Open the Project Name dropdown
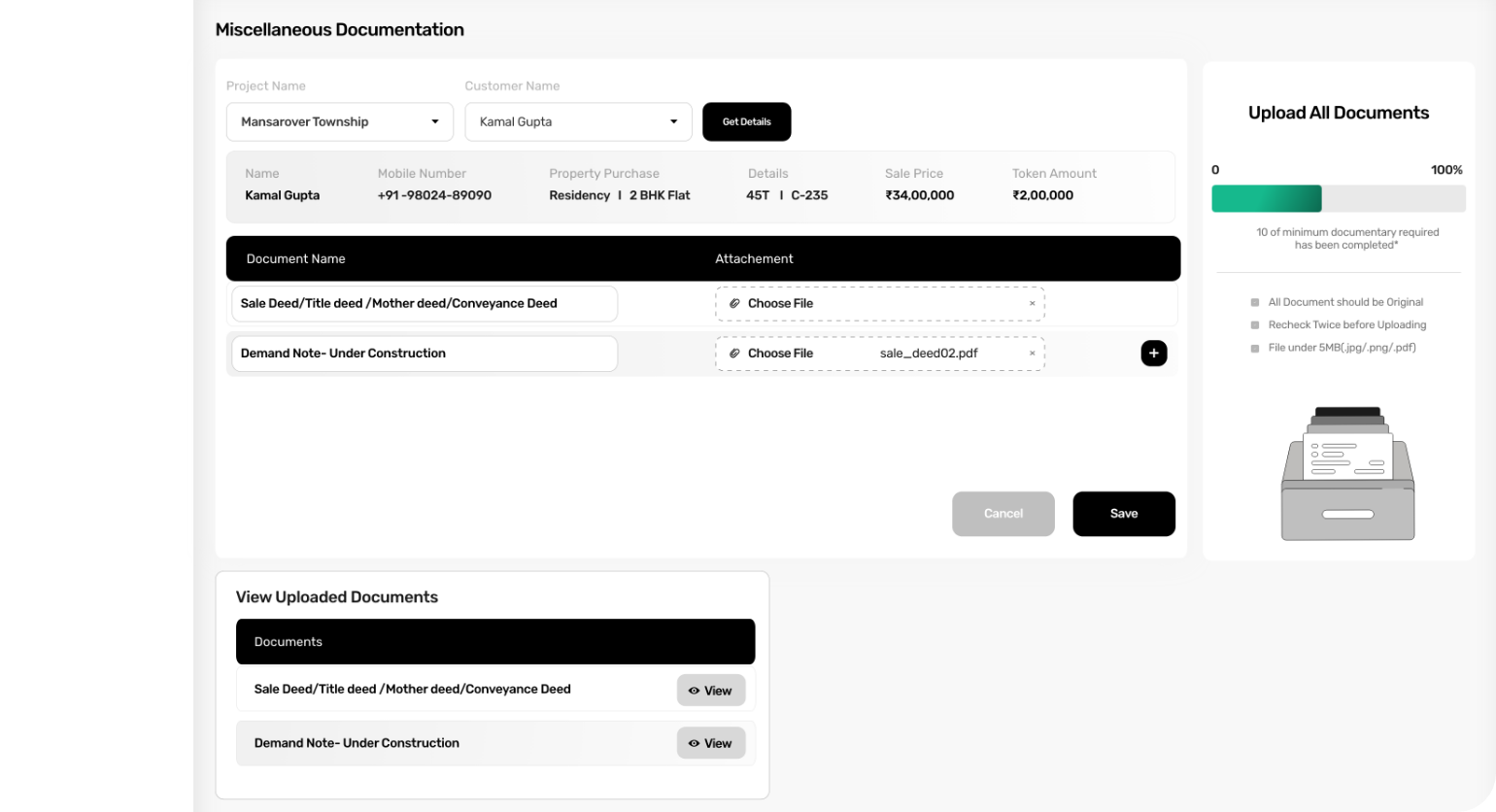The width and height of the screenshot is (1496, 812). (340, 121)
